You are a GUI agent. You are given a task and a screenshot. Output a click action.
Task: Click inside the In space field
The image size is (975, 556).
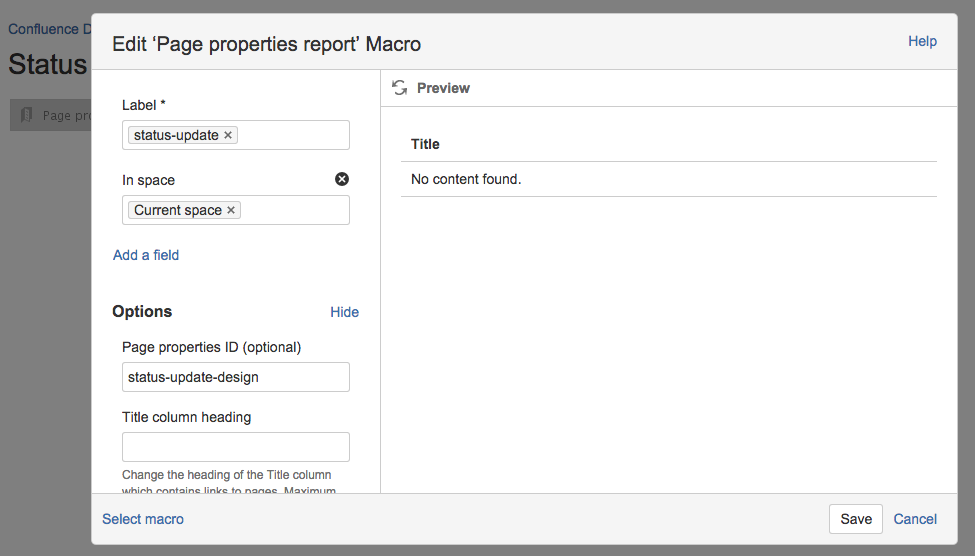pyautogui.click(x=295, y=210)
